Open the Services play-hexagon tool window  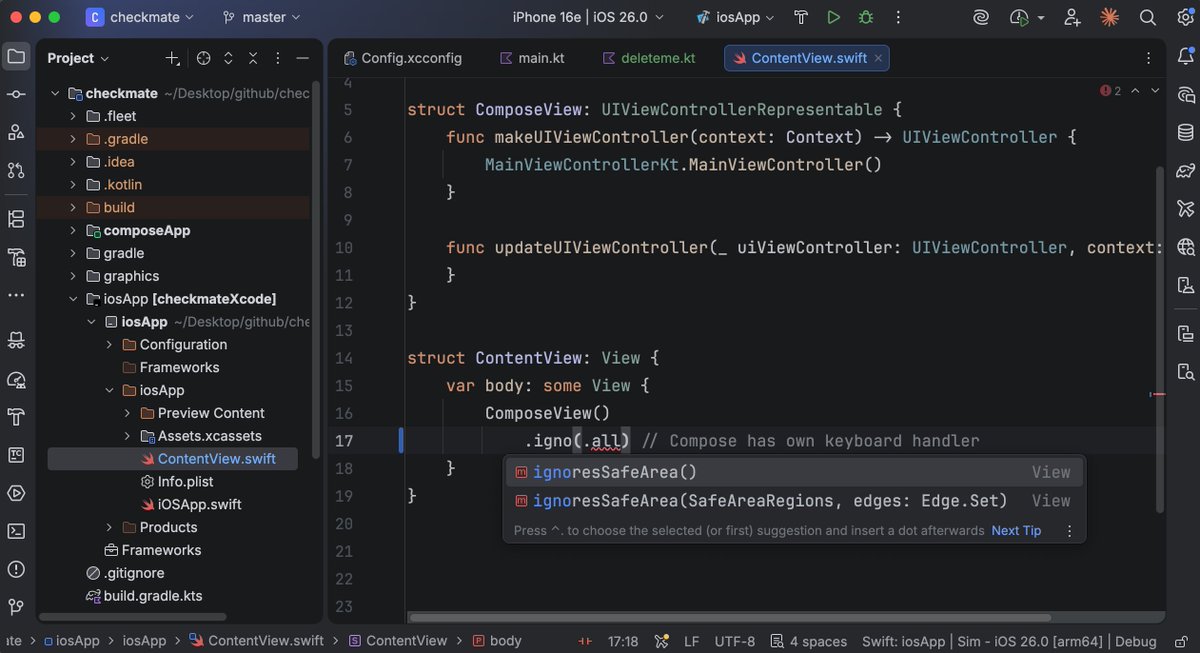click(16, 493)
